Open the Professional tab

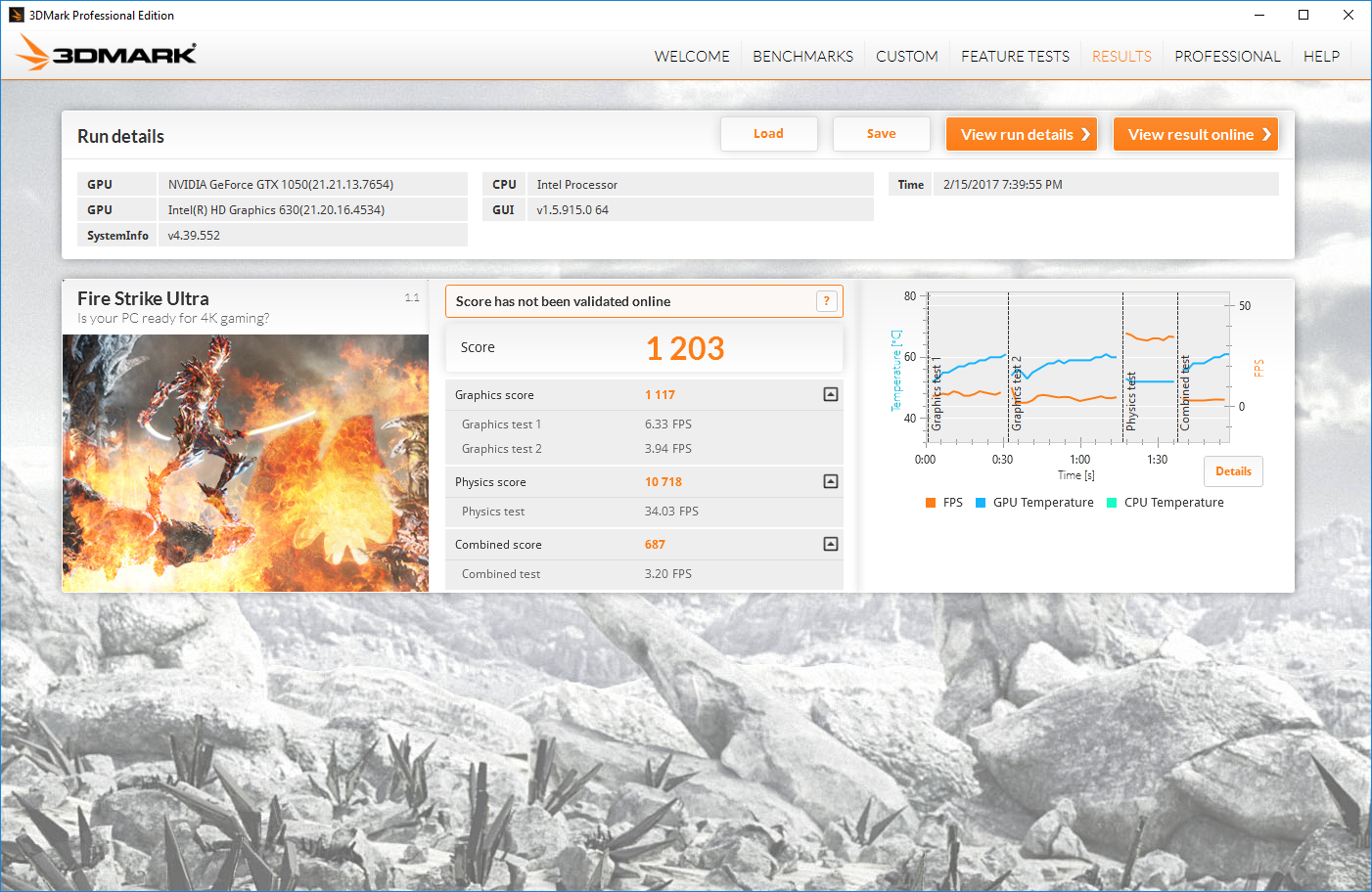(x=1227, y=57)
